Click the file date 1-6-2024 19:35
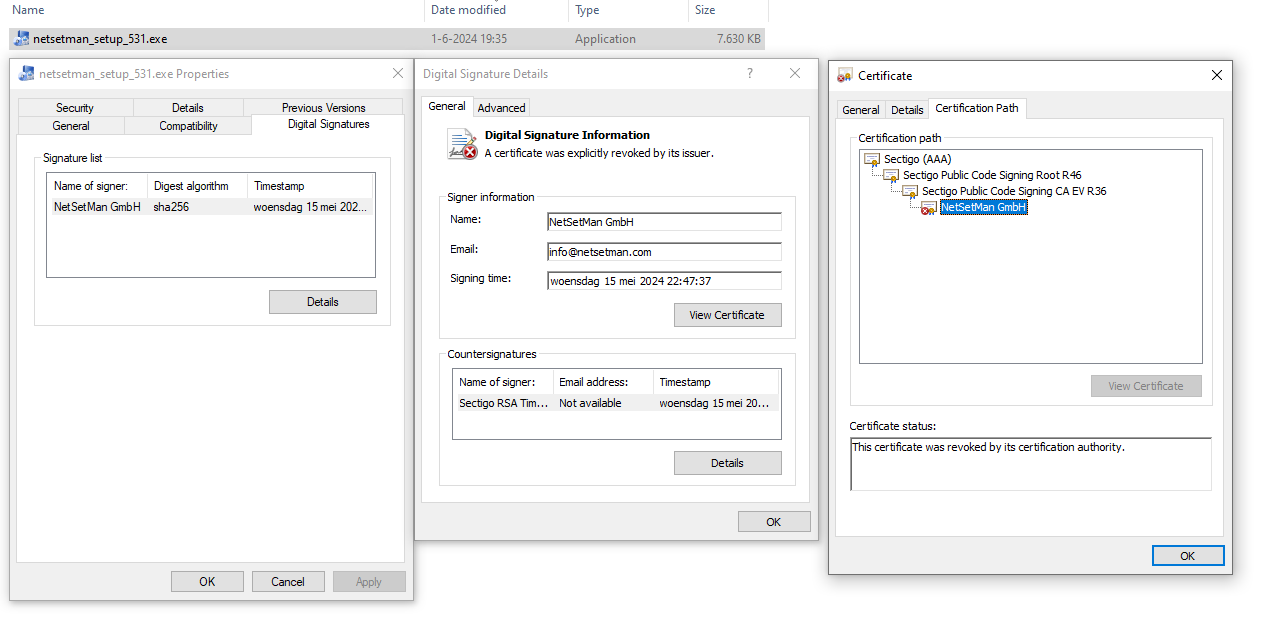Image resolution: width=1261 pixels, height=618 pixels. [469, 39]
